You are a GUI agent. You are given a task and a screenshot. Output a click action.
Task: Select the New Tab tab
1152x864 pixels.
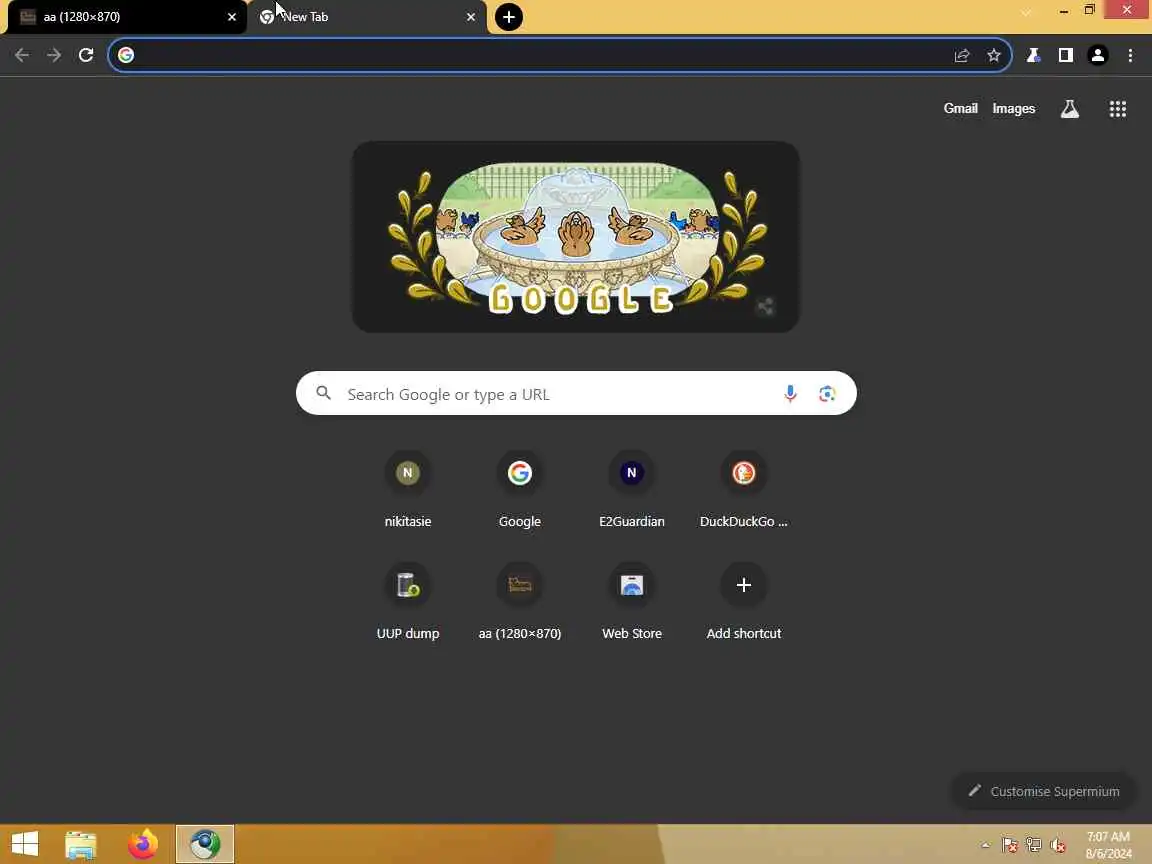pyautogui.click(x=367, y=17)
